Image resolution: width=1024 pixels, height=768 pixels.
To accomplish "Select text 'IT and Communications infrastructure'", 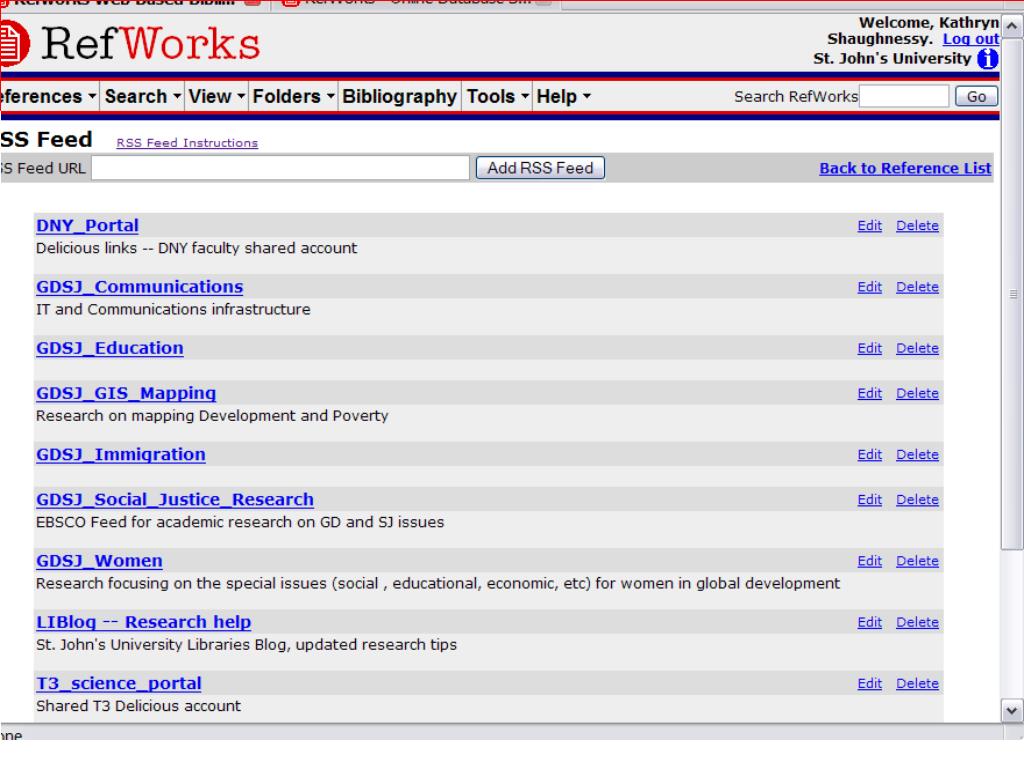I will click(x=173, y=310).
